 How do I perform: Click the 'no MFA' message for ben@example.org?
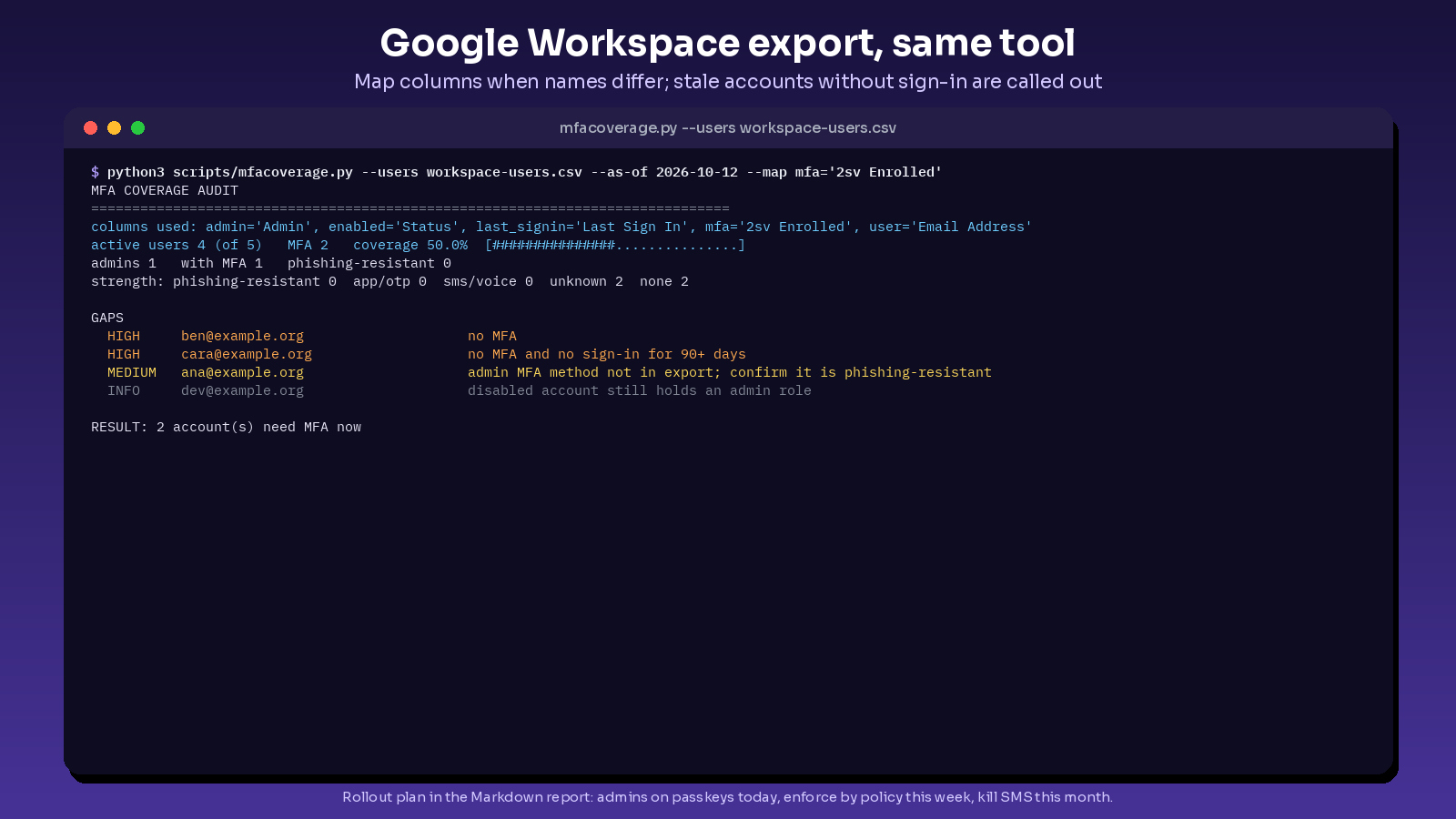pos(492,336)
